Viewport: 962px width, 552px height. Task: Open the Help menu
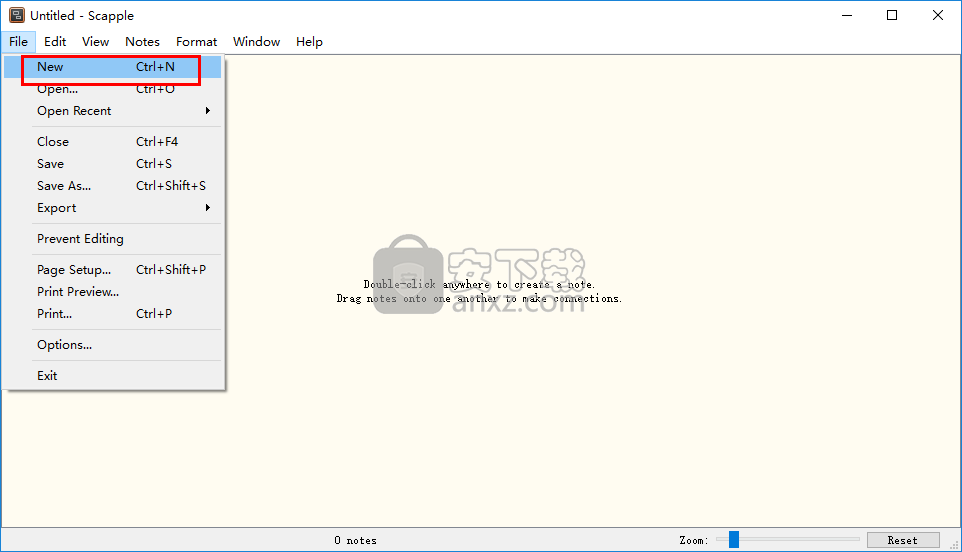[309, 42]
